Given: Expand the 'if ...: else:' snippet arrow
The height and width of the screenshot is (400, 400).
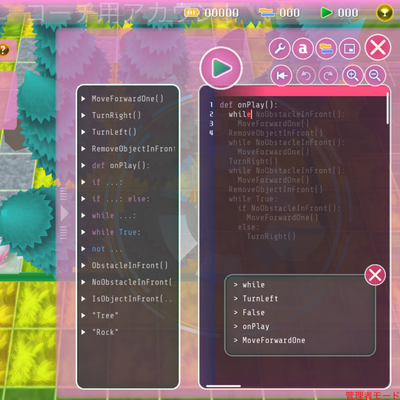Looking at the screenshot, I should (x=83, y=199).
